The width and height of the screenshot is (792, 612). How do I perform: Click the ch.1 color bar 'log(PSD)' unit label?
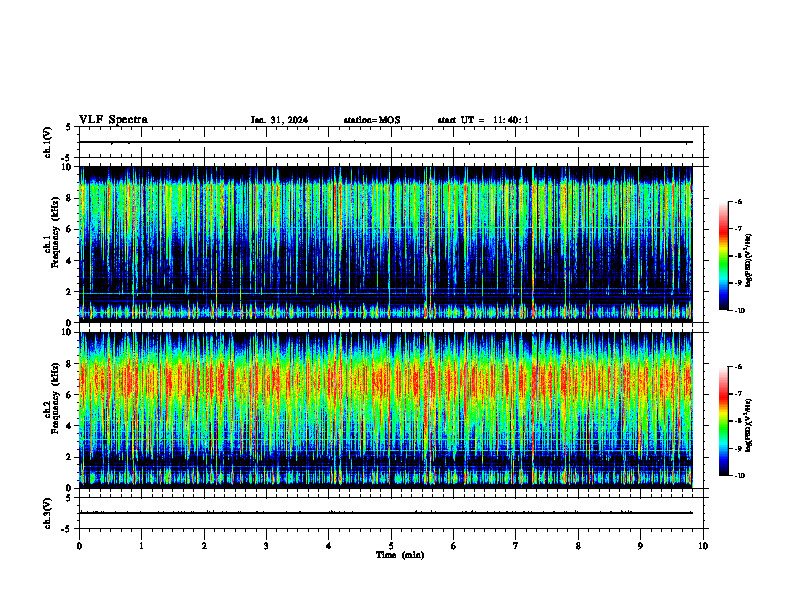pos(749,260)
